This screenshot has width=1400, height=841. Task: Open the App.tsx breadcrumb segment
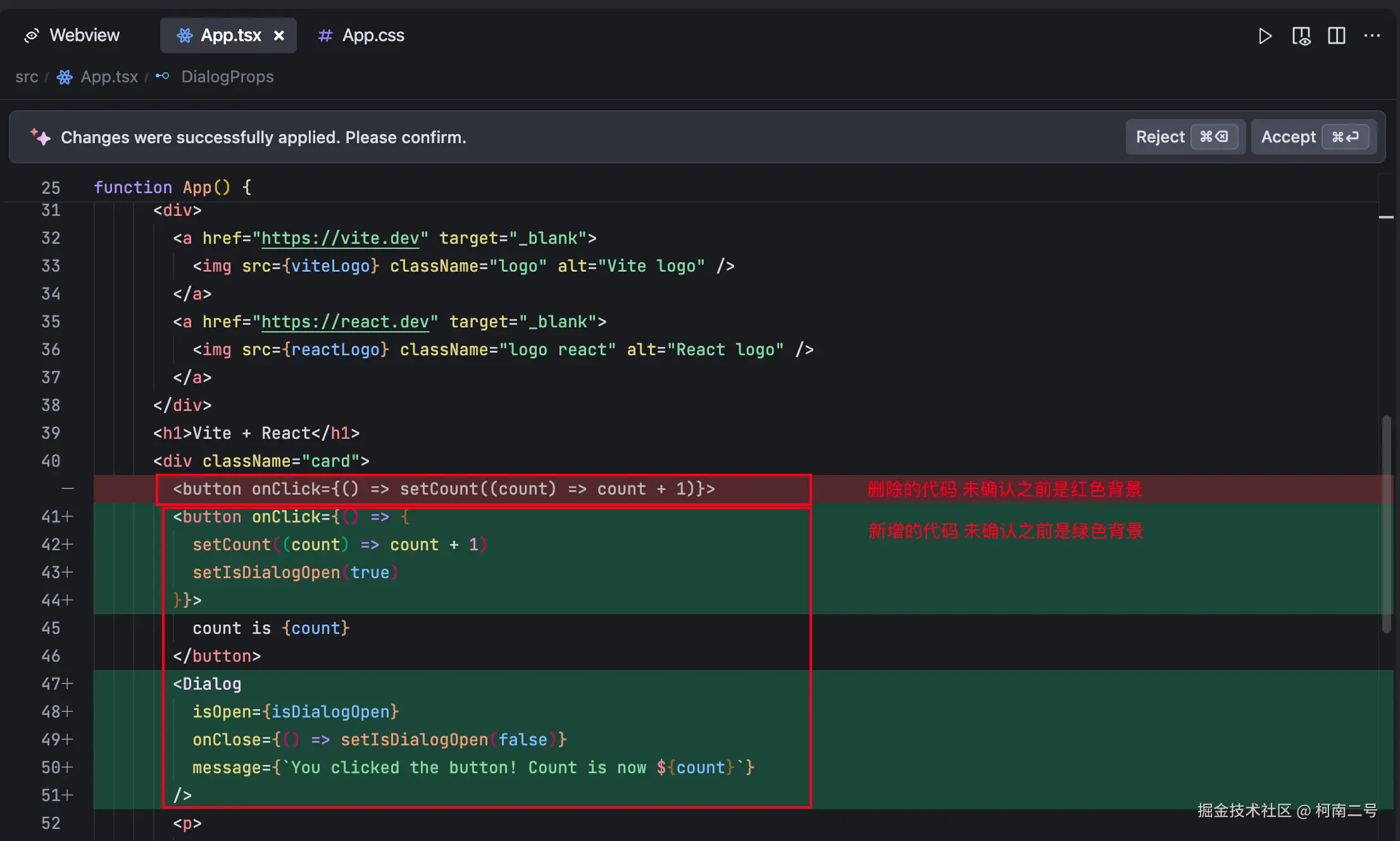(x=109, y=77)
